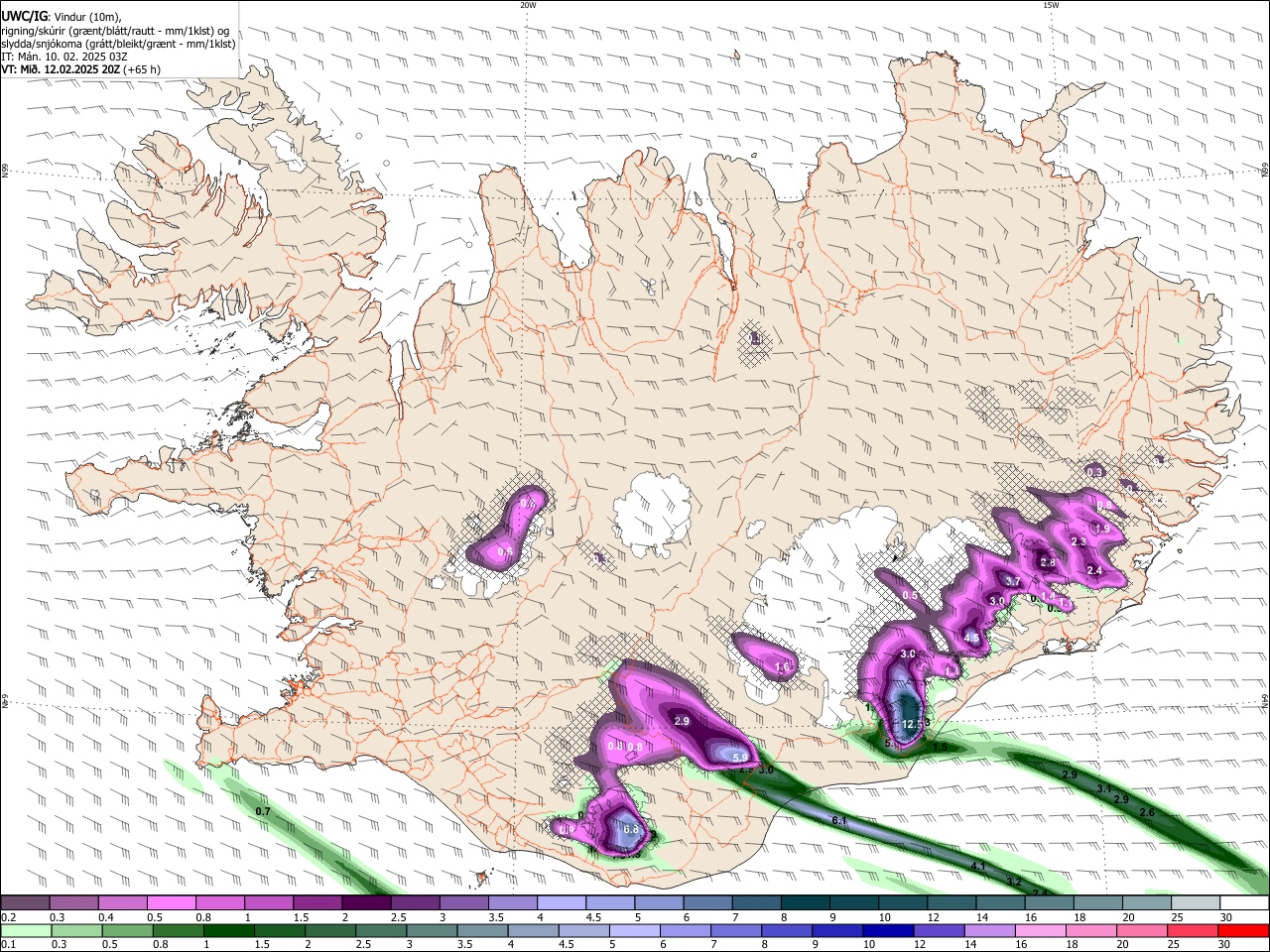Click the 'slydda/snjókoma (grátt/bleikt/grænt' header line
1270x952 pixels.
click(118, 44)
